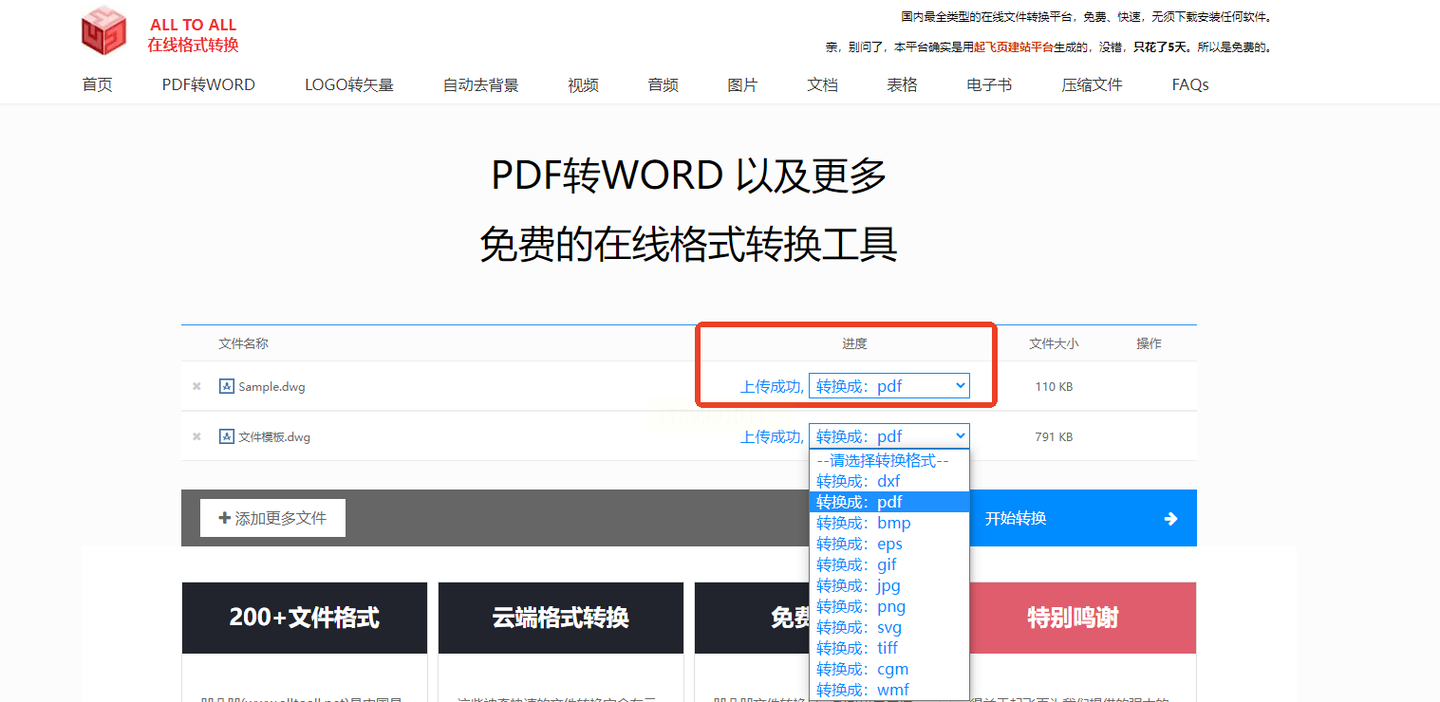1440x702 pixels.
Task: Go to 首页 in the navigation bar
Action: (97, 85)
